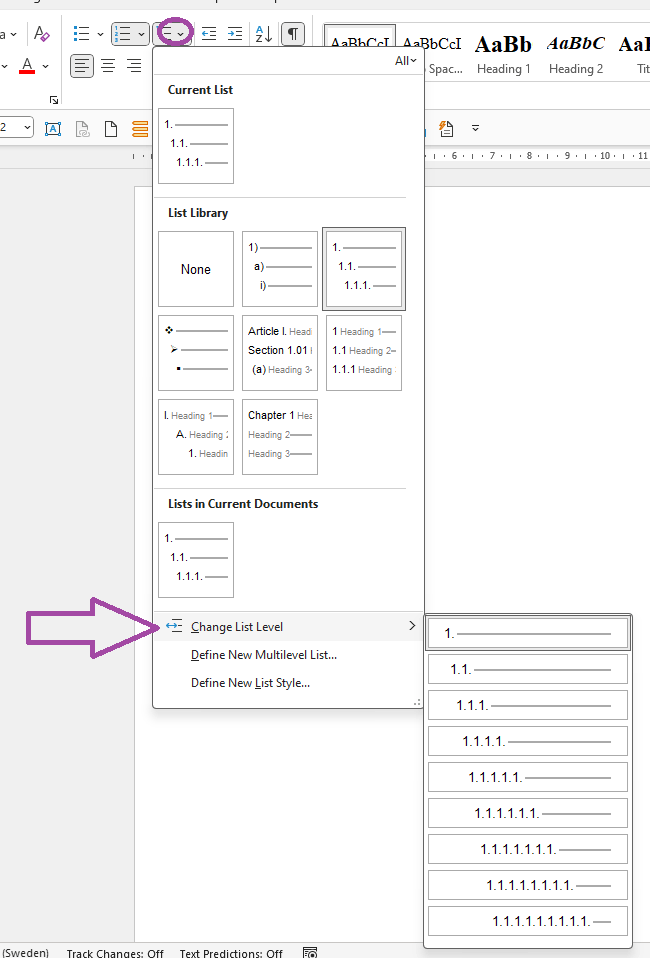Viewport: 650px width, 958px height.
Task: Click the macro recording status bar icon
Action: 310,953
